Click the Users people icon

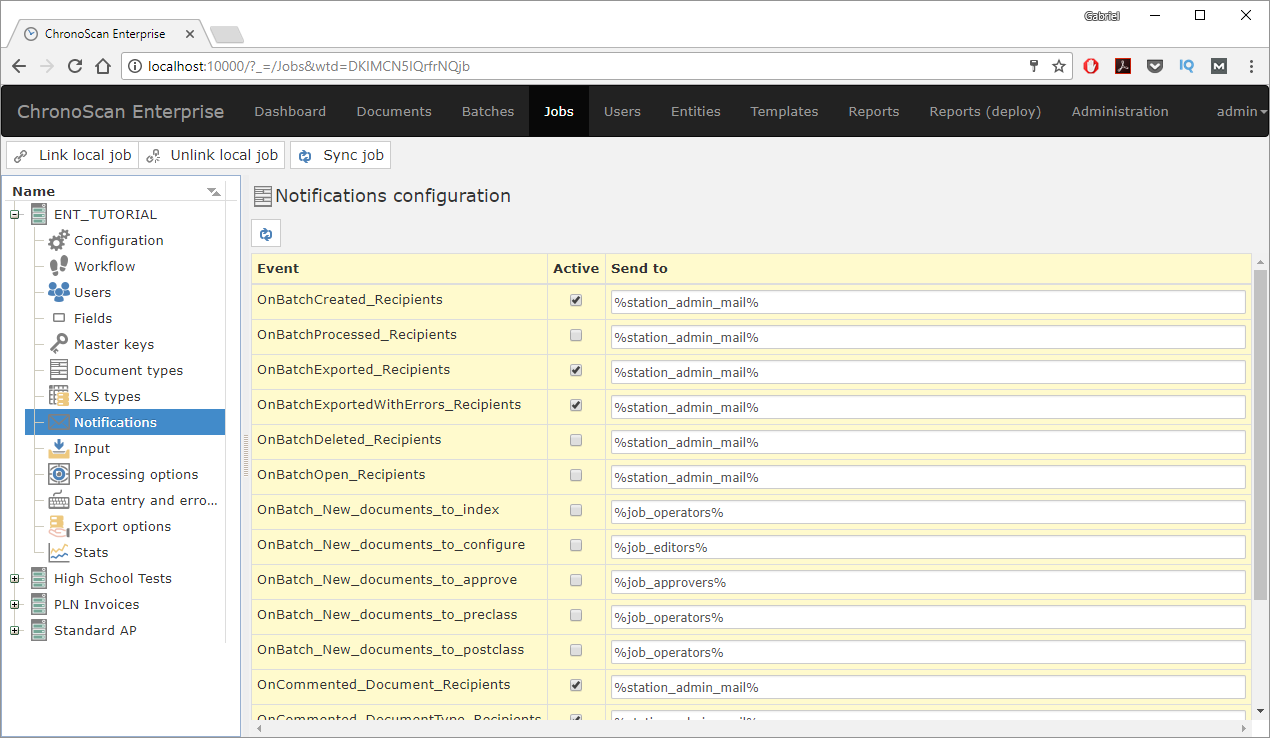click(59, 292)
